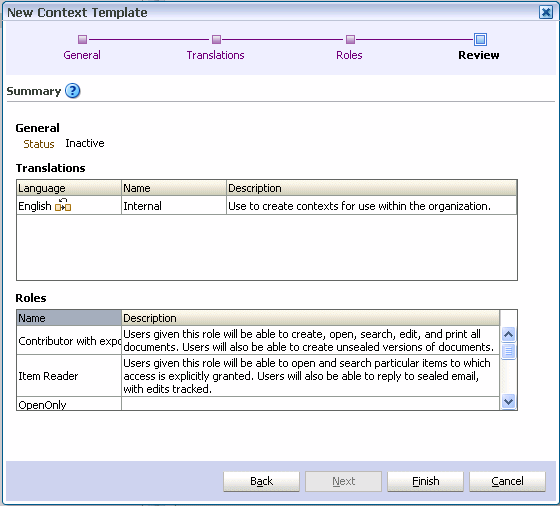
Task: Select the Internal name cell
Action: [x=174, y=205]
